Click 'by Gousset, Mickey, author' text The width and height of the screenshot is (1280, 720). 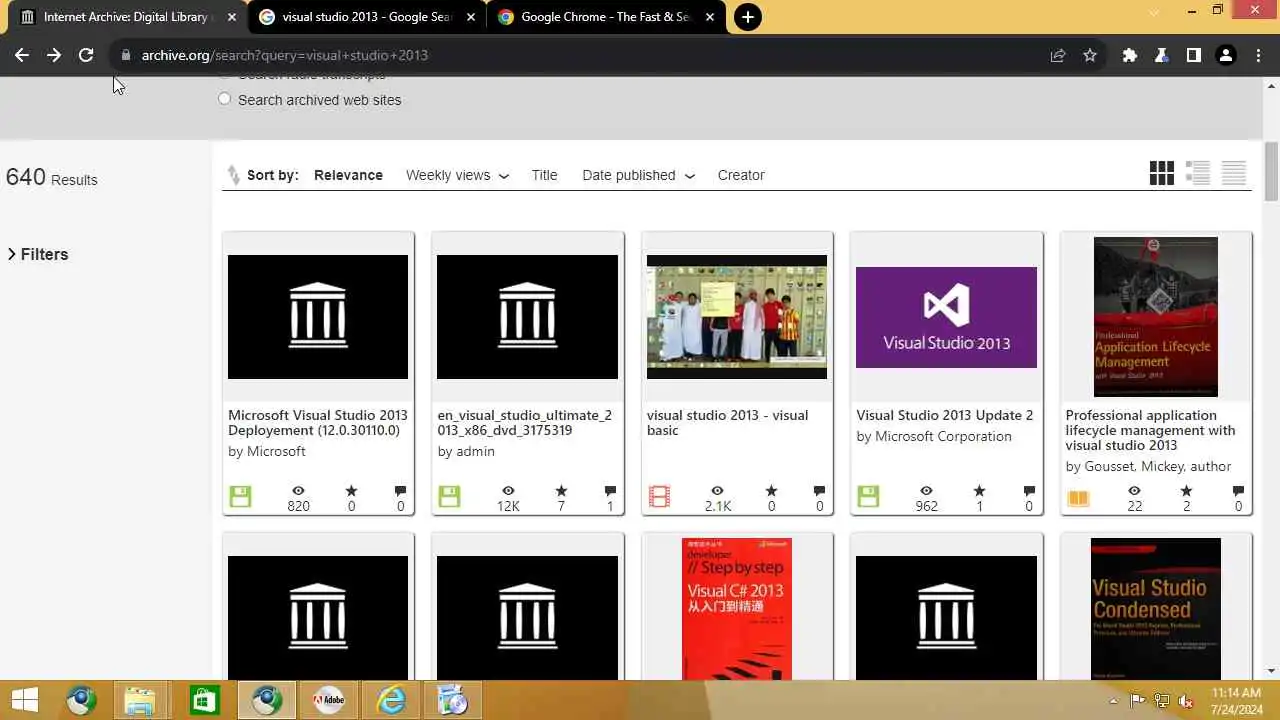click(x=1148, y=466)
